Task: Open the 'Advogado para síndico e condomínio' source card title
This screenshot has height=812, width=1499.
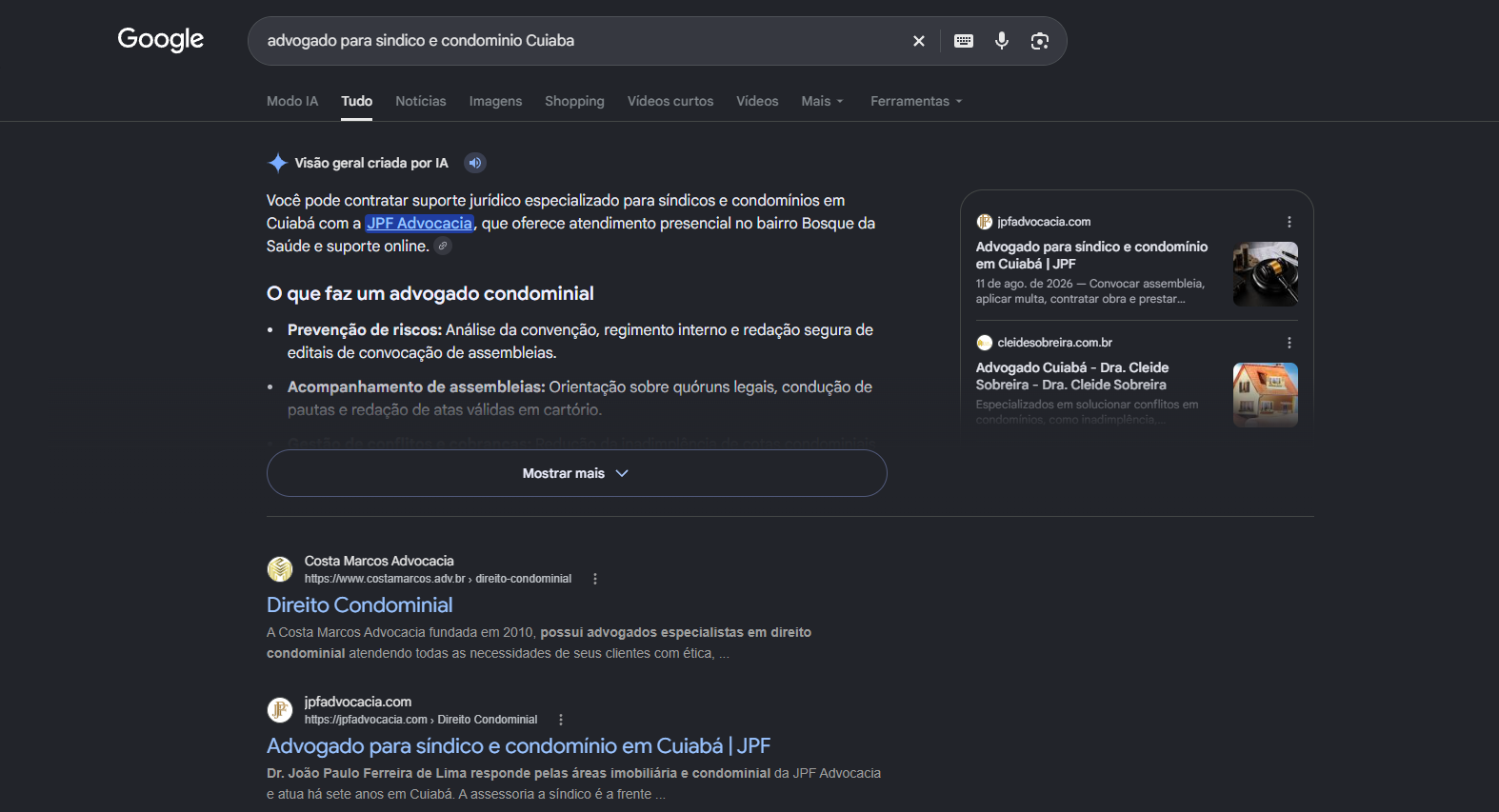Action: [x=1091, y=255]
